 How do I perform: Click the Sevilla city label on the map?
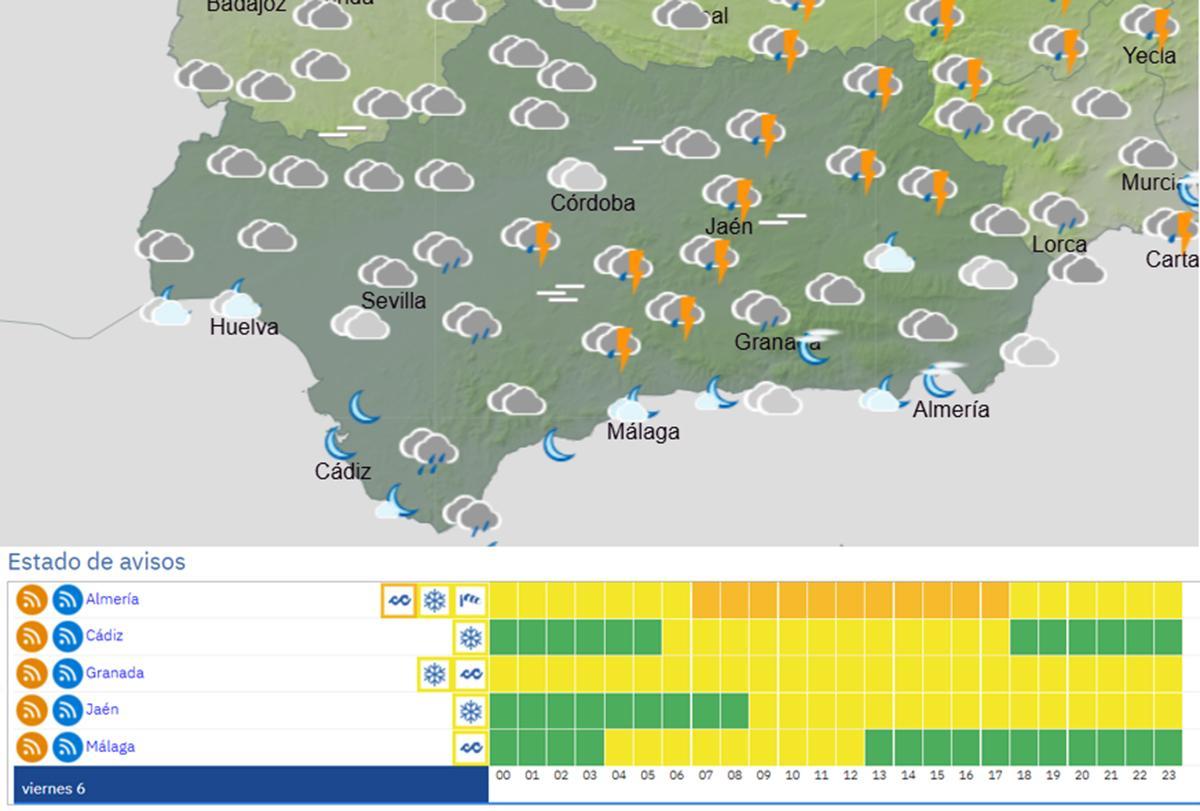click(393, 301)
